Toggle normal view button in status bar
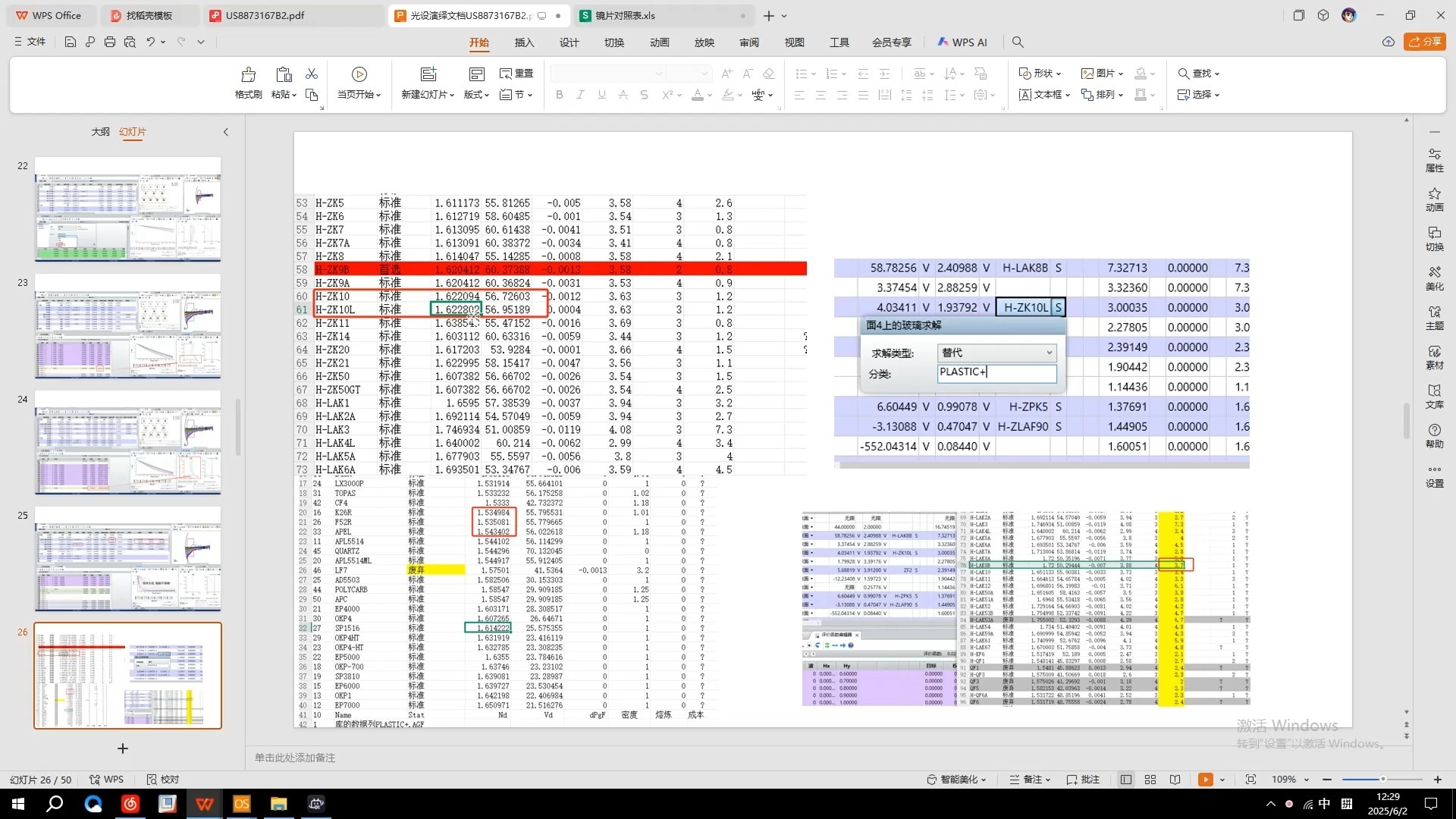The image size is (1456, 819). pos(1126,780)
